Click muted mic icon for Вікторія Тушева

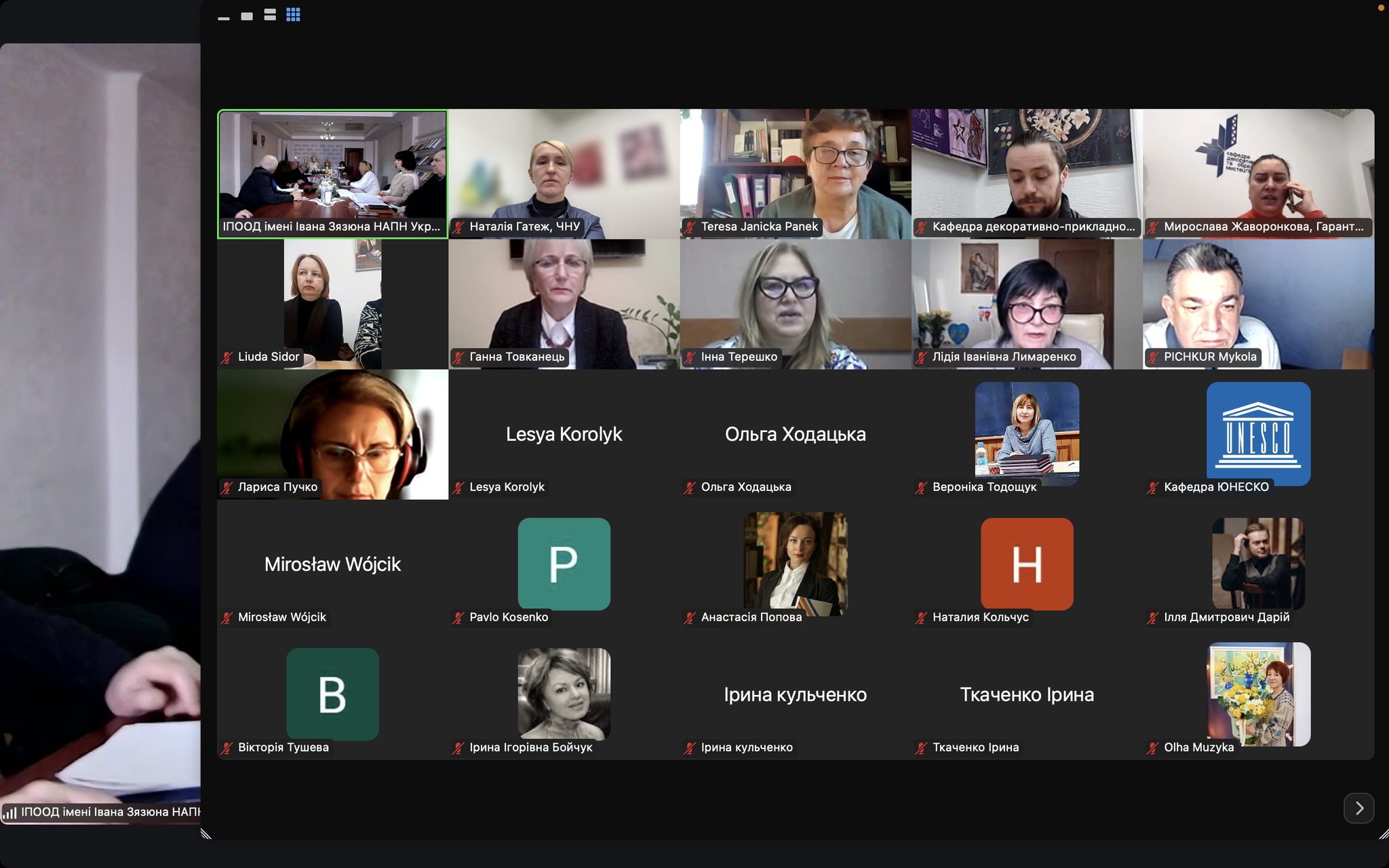[x=227, y=748]
